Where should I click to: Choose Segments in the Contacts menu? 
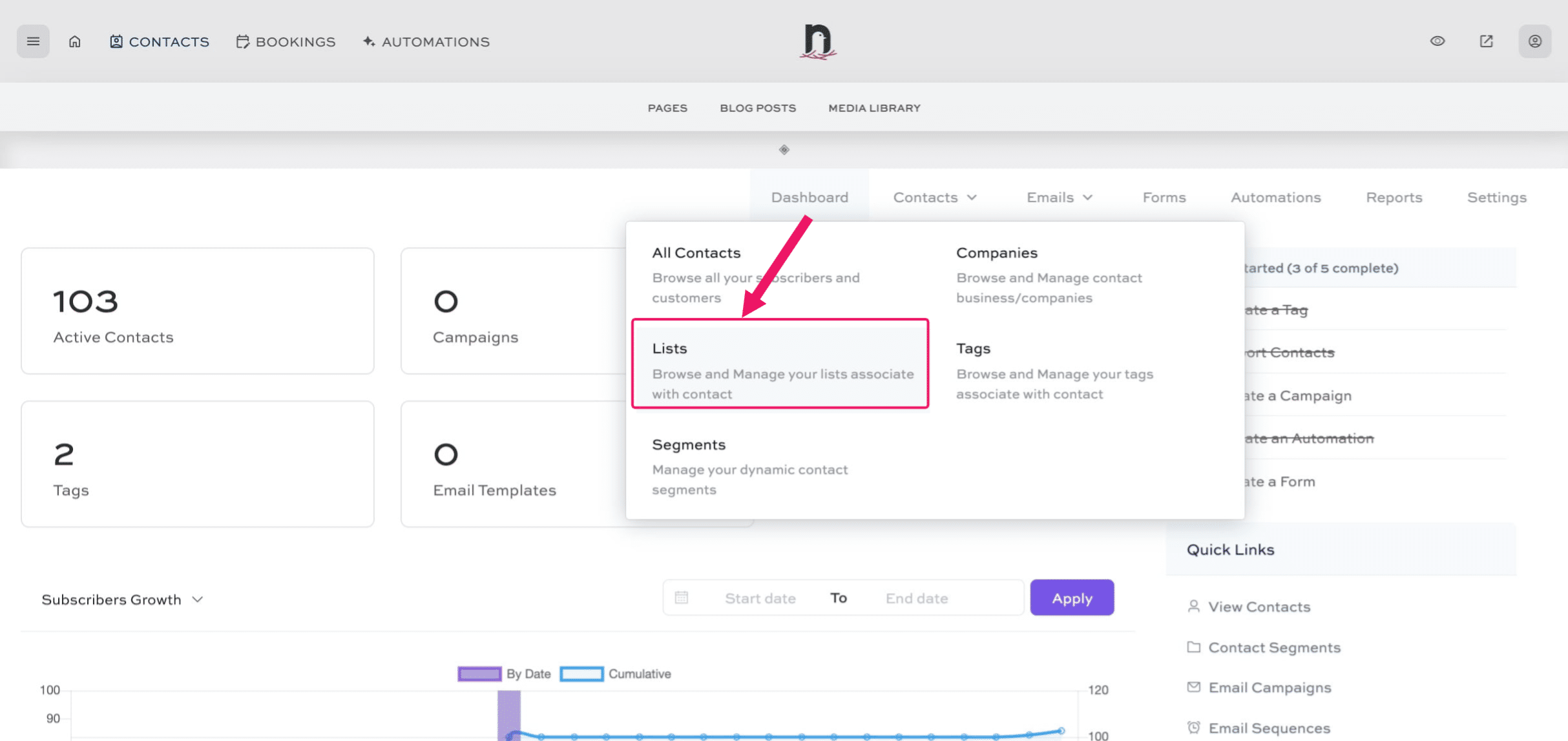click(x=689, y=444)
